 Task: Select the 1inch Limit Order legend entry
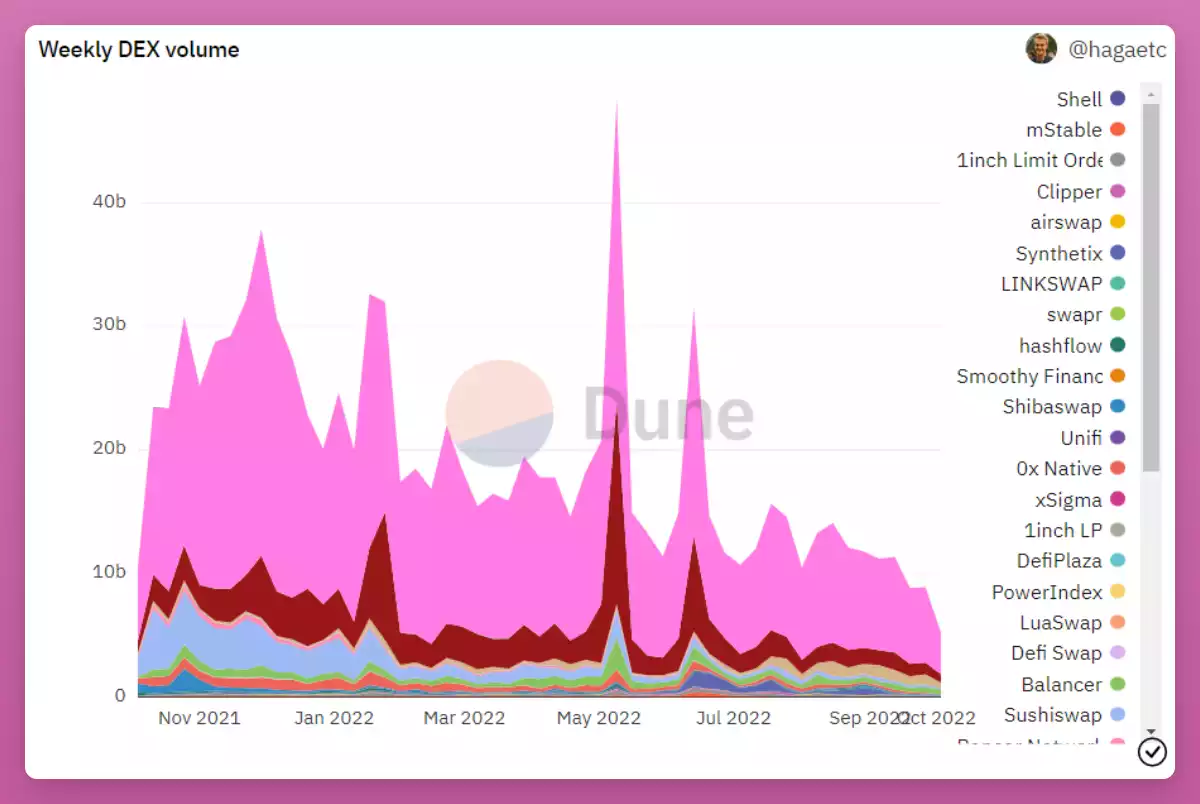(1029, 161)
